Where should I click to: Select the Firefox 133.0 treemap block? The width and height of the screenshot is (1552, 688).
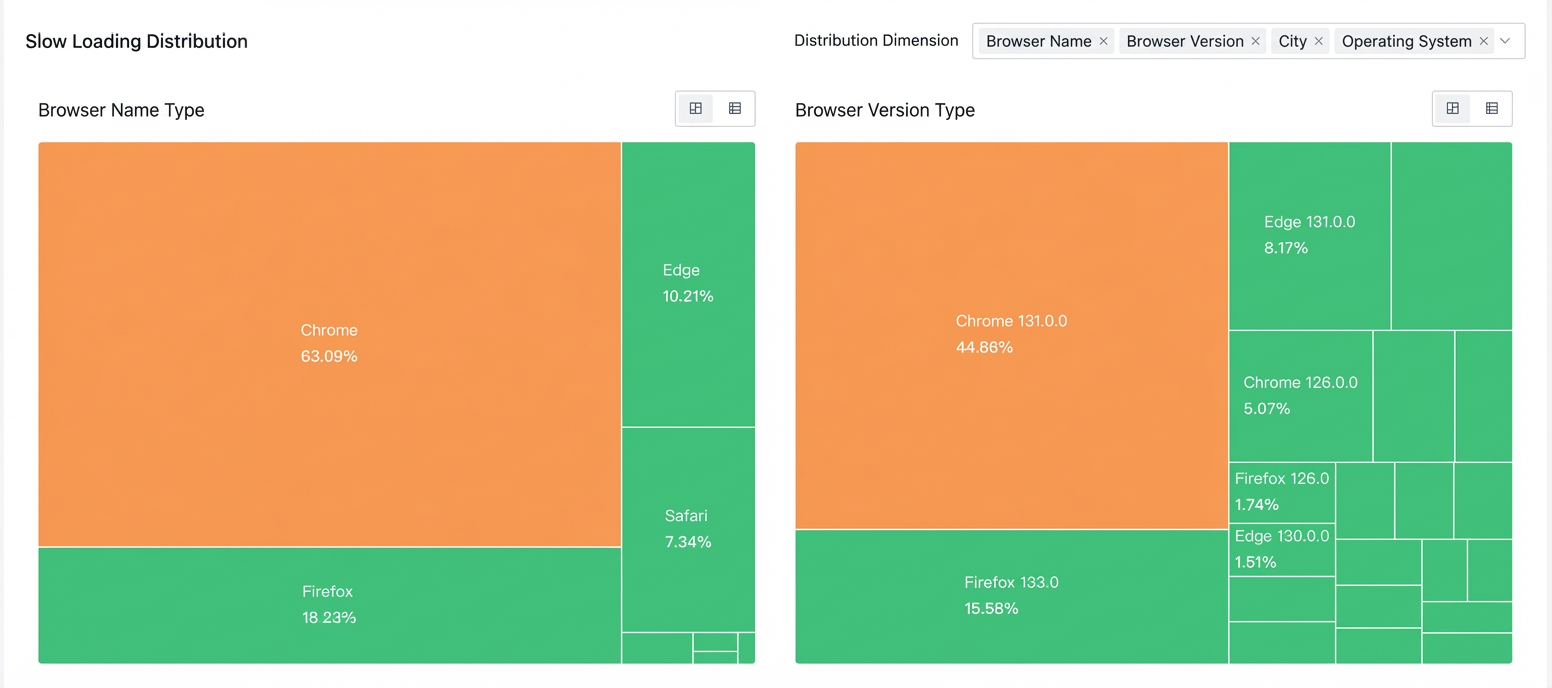[1011, 596]
